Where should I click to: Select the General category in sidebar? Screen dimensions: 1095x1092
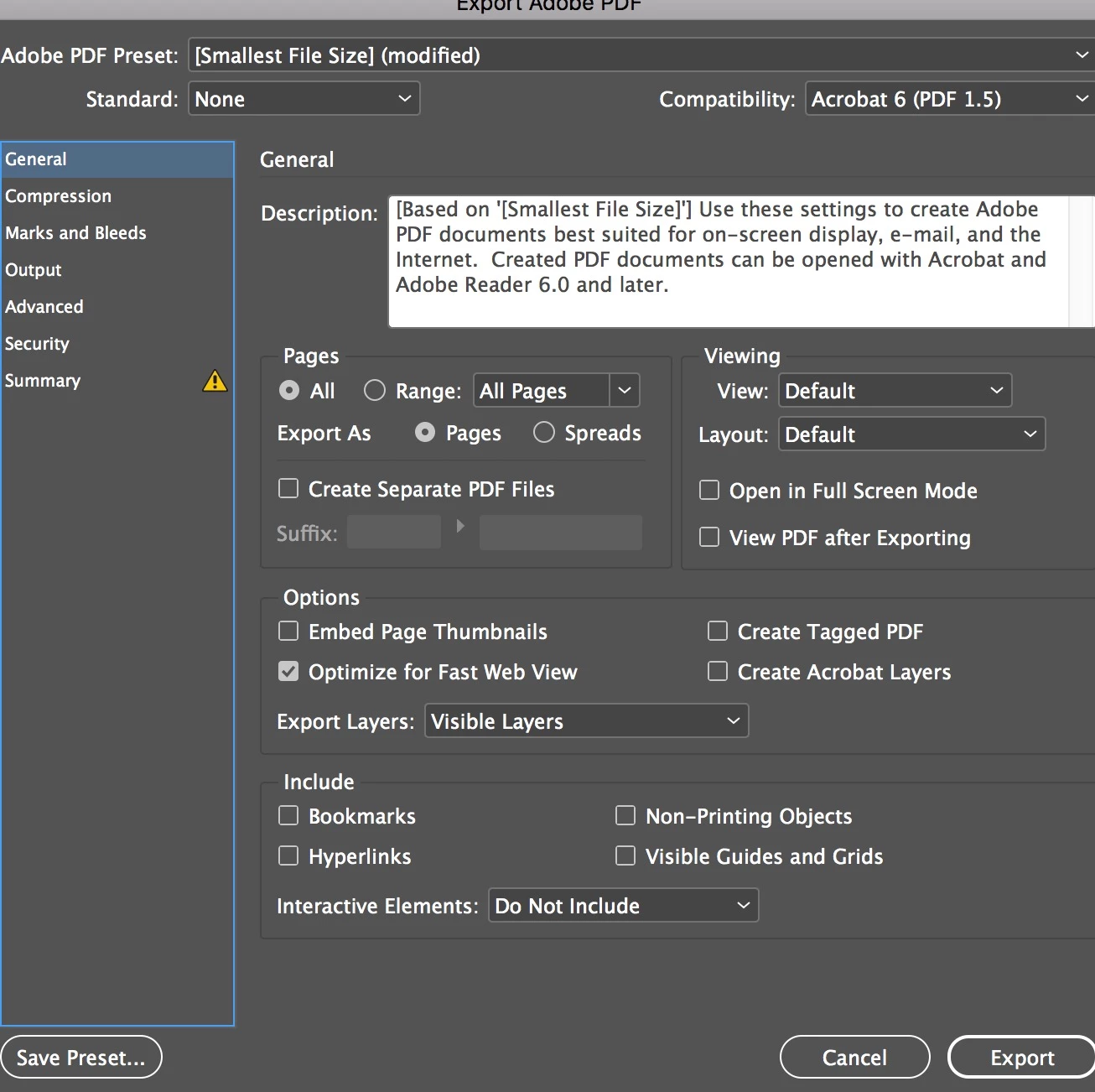point(117,159)
